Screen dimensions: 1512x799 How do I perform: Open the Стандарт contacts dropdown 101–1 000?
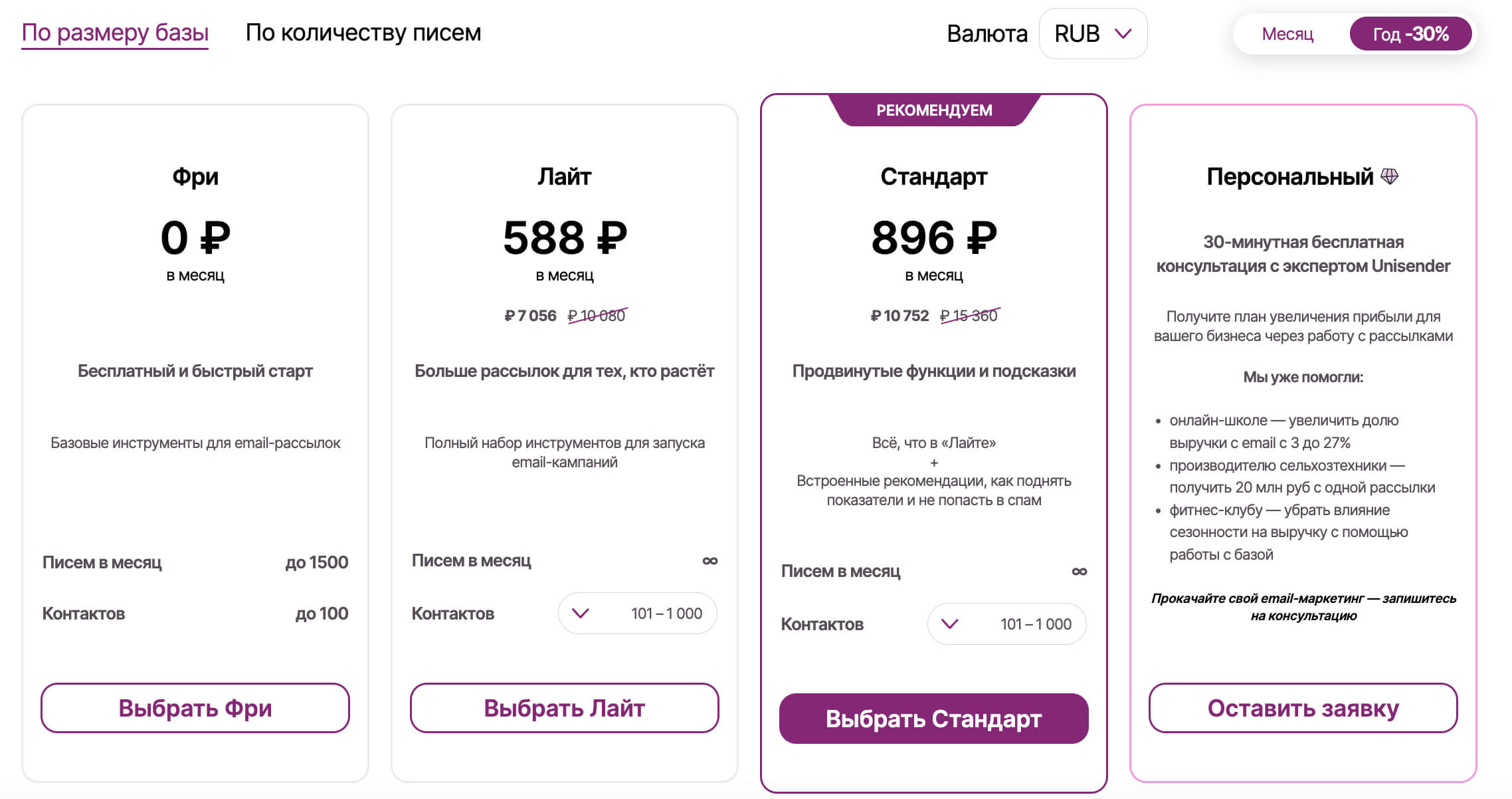point(1007,624)
